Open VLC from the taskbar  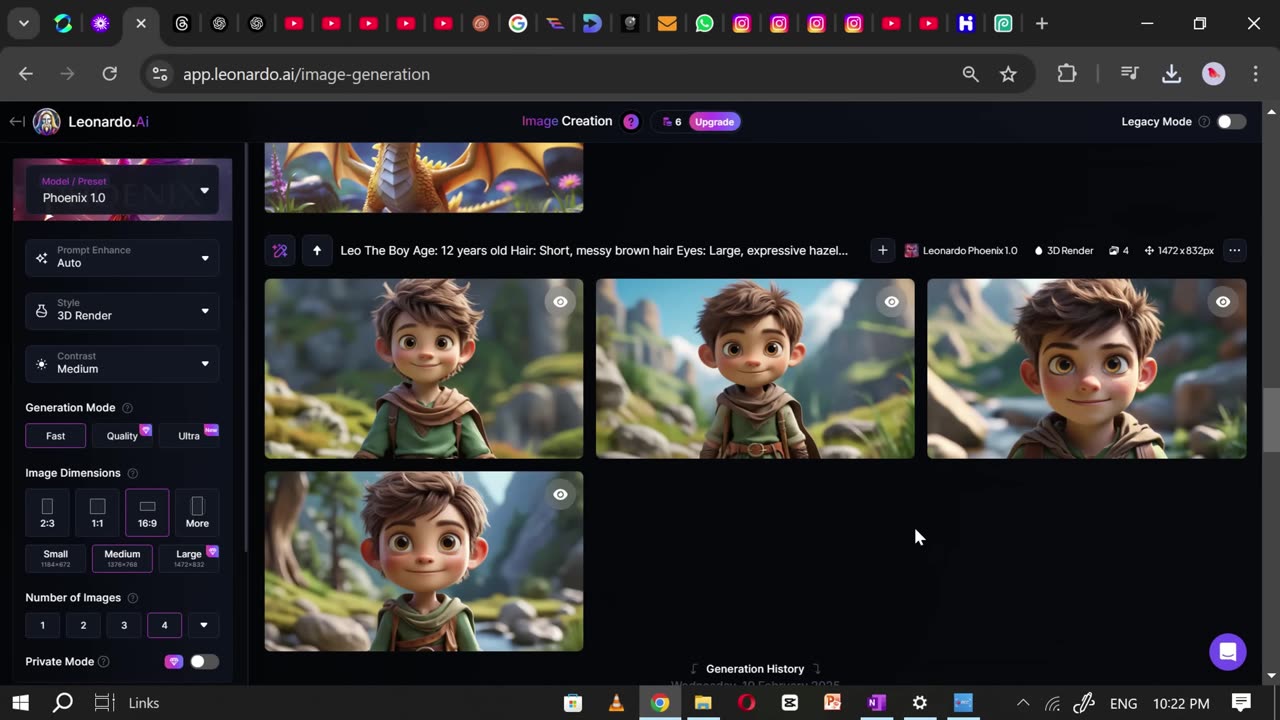coord(616,703)
